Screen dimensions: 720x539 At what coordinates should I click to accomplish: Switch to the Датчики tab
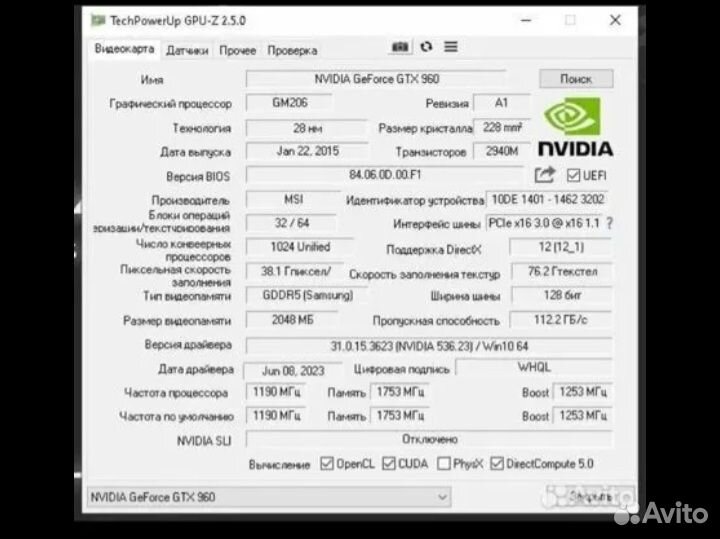(187, 51)
